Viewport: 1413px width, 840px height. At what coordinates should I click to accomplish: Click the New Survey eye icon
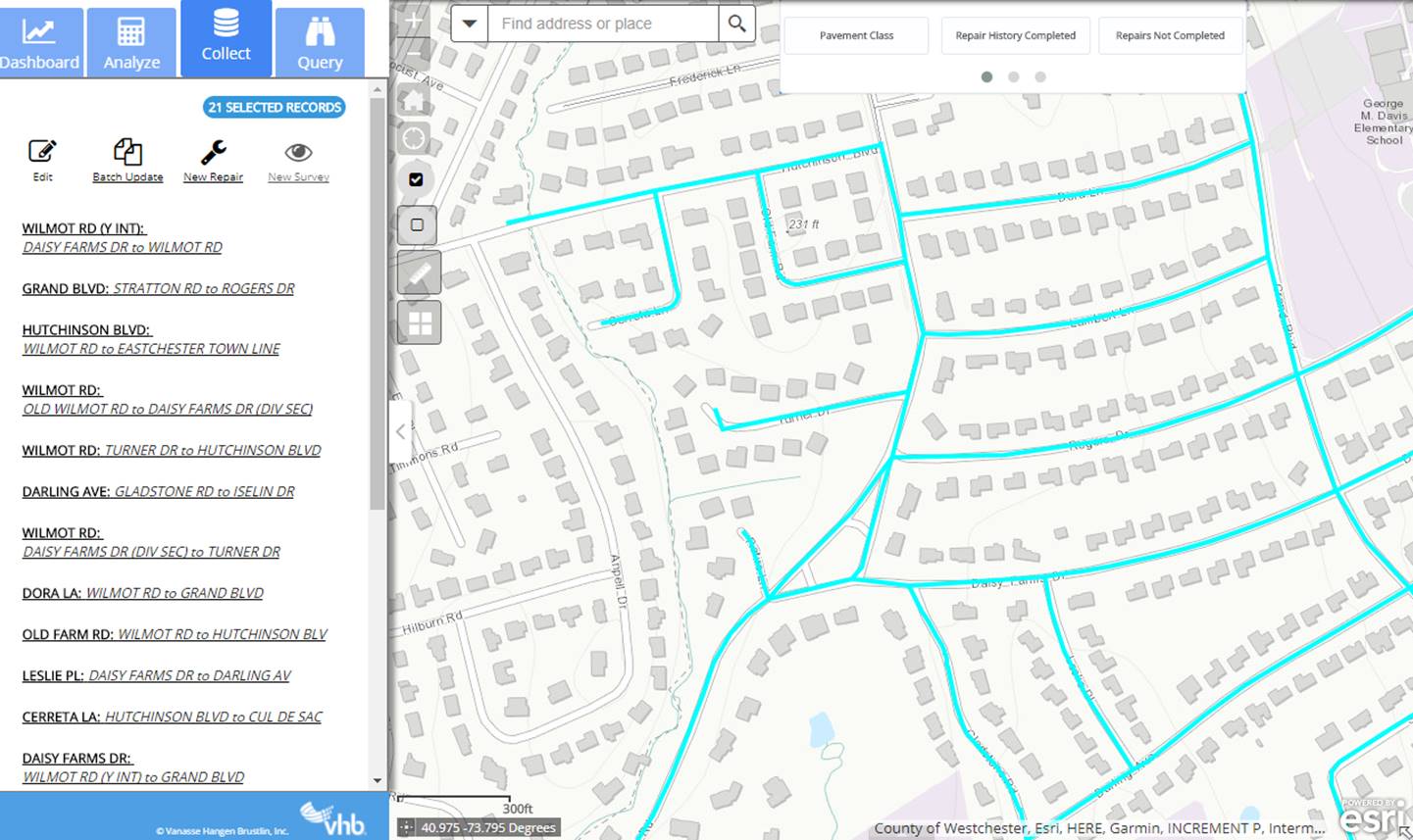pyautogui.click(x=298, y=152)
